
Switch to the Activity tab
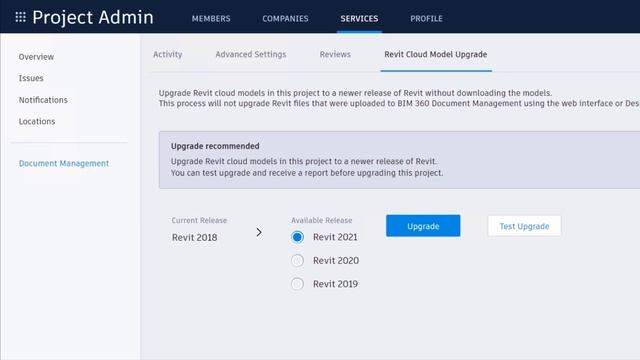[x=168, y=54]
